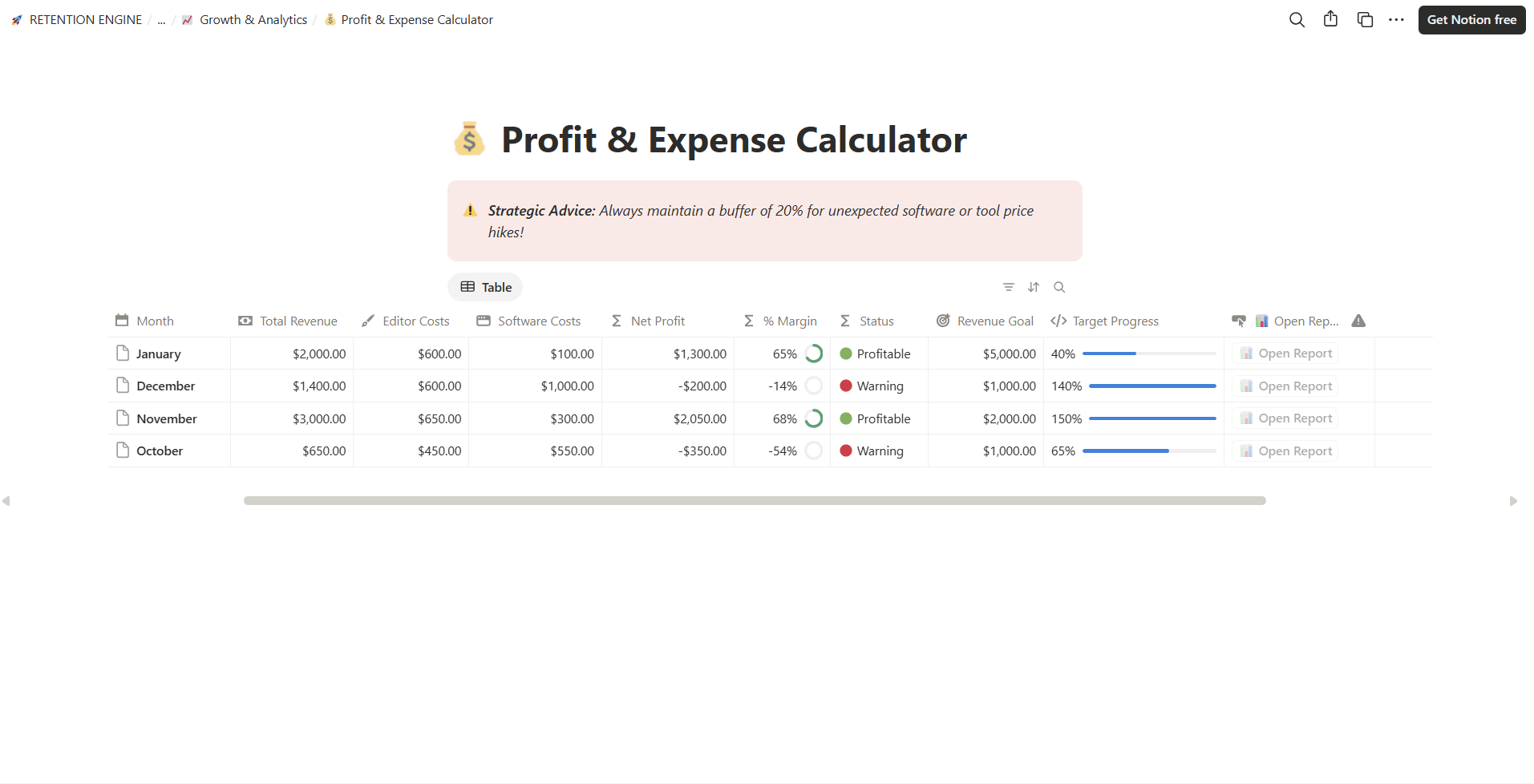The height and width of the screenshot is (784, 1534).
Task: Click the Total Revenue column header
Action: point(292,321)
